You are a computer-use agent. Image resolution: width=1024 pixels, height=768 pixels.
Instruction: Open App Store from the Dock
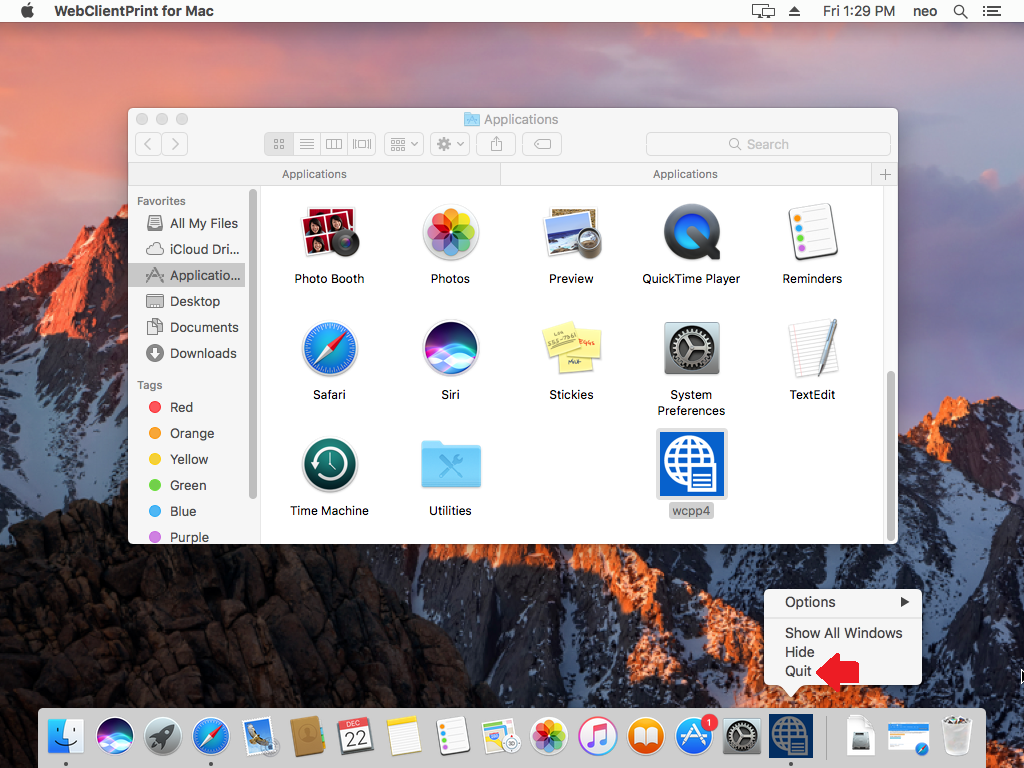694,736
